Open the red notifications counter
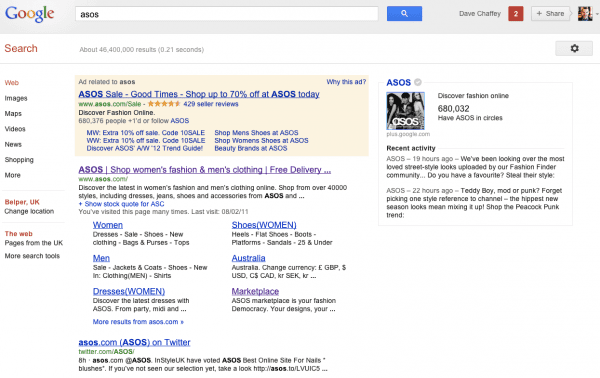This screenshot has height=378, width=600. [x=515, y=14]
